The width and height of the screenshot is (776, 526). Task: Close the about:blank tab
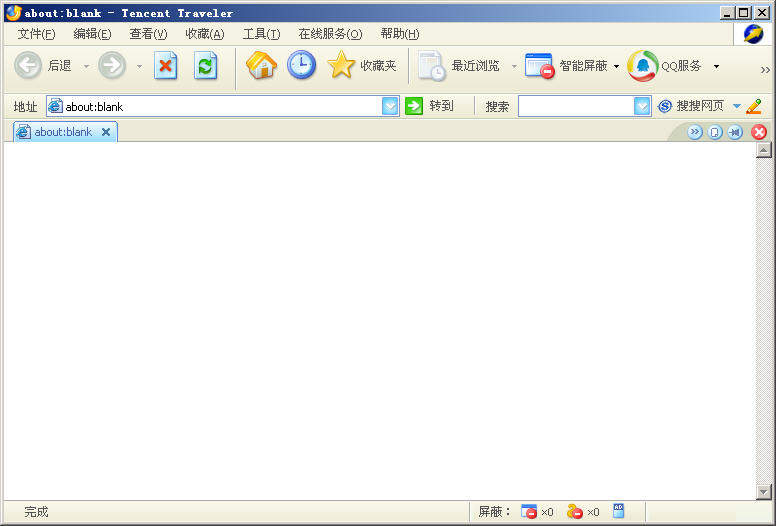[x=105, y=132]
